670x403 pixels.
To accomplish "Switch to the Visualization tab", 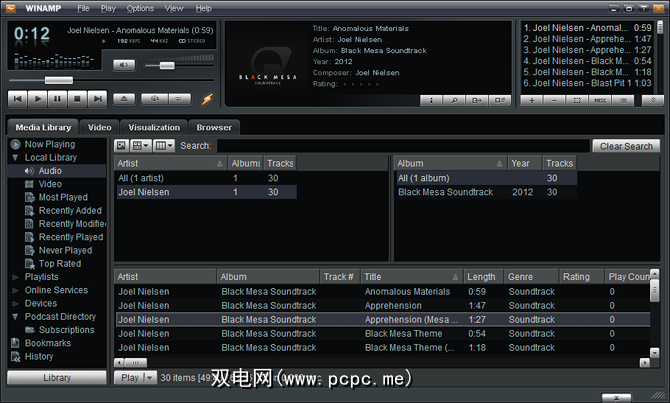I will click(154, 127).
